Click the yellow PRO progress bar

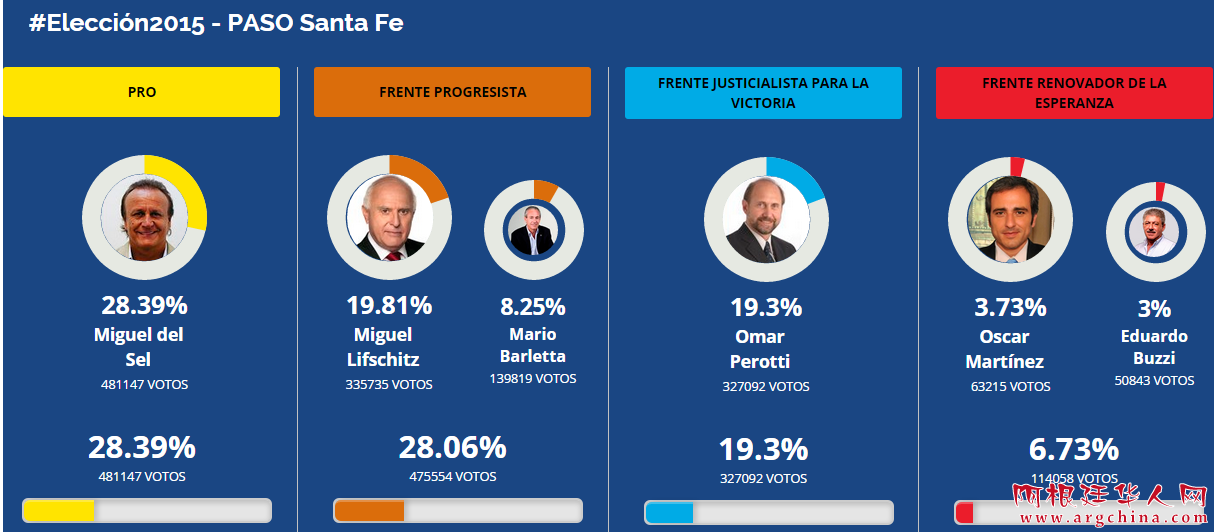pyautogui.click(x=146, y=511)
